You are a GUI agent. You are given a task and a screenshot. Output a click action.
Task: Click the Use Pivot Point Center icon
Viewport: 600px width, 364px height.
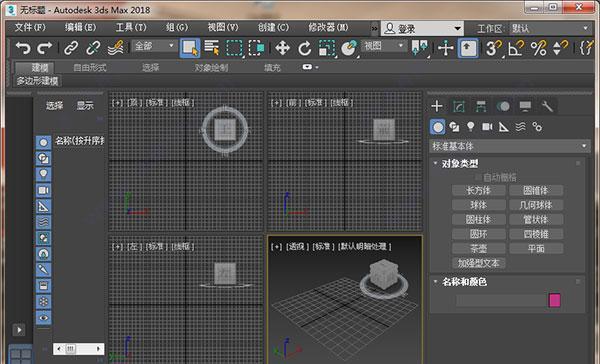419,48
